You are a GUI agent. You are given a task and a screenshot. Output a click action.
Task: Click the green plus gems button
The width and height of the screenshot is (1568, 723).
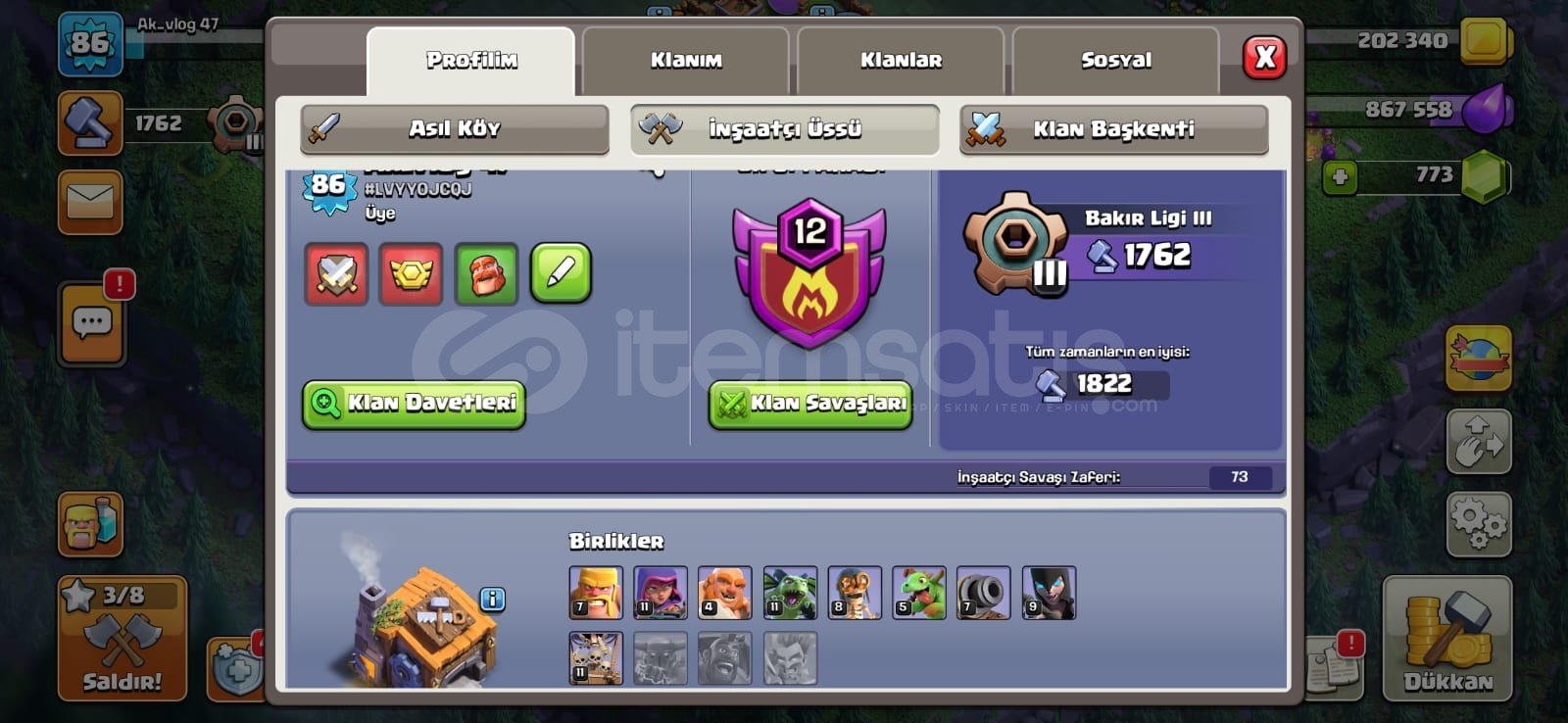coord(1340,177)
